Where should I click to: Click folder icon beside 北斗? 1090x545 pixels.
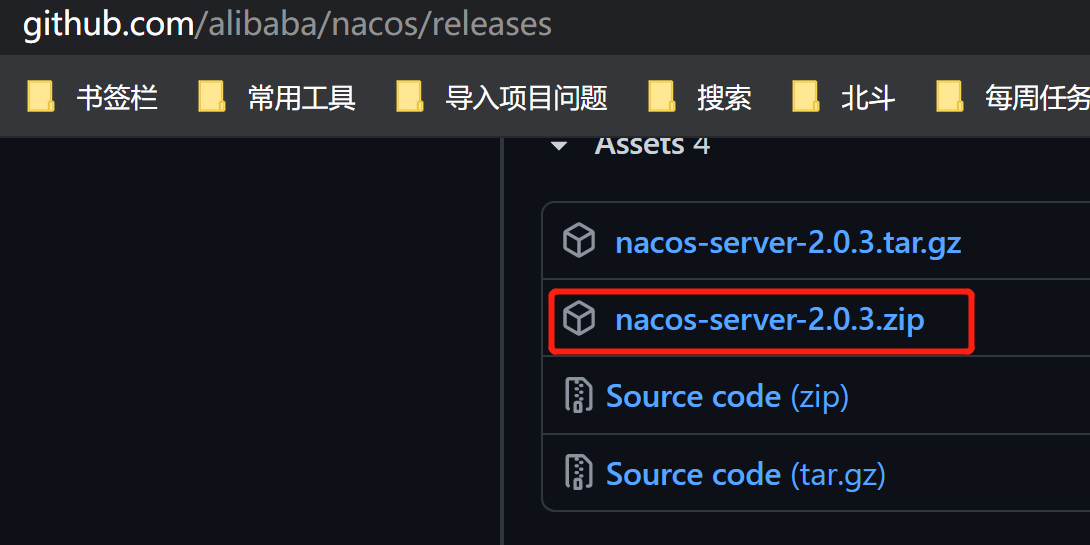[806, 97]
